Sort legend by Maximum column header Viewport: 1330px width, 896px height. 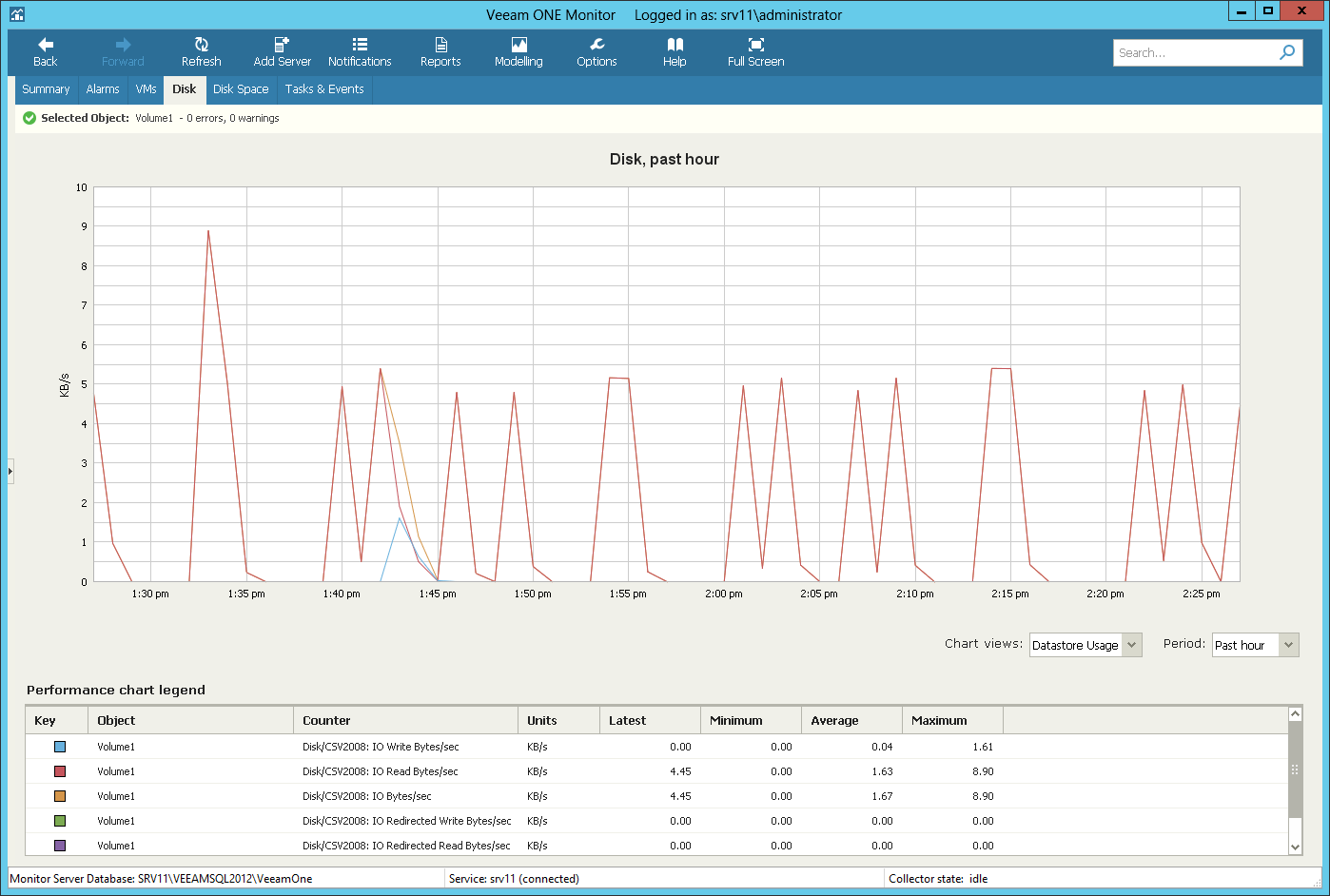tap(952, 720)
